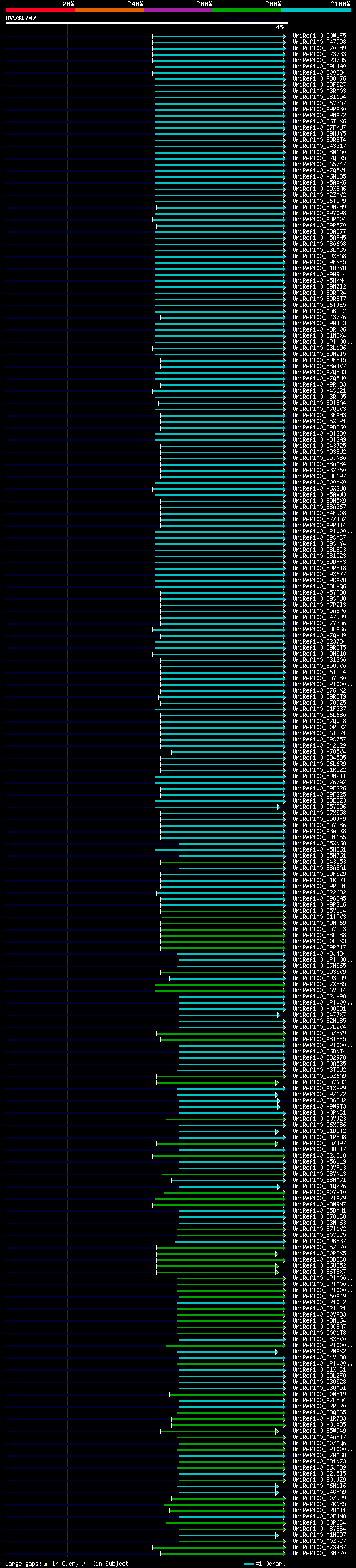Image resolution: width=356 pixels, height=1568 pixels.
Task: Open the UniRef100_Q43153 hit
Action: coord(319,862)
